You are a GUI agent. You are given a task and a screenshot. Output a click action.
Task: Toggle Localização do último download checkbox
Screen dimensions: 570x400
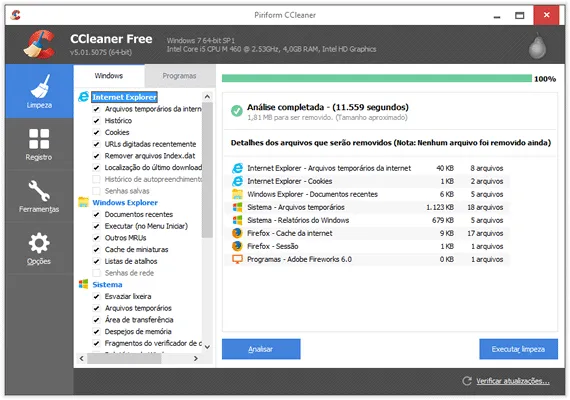click(96, 168)
